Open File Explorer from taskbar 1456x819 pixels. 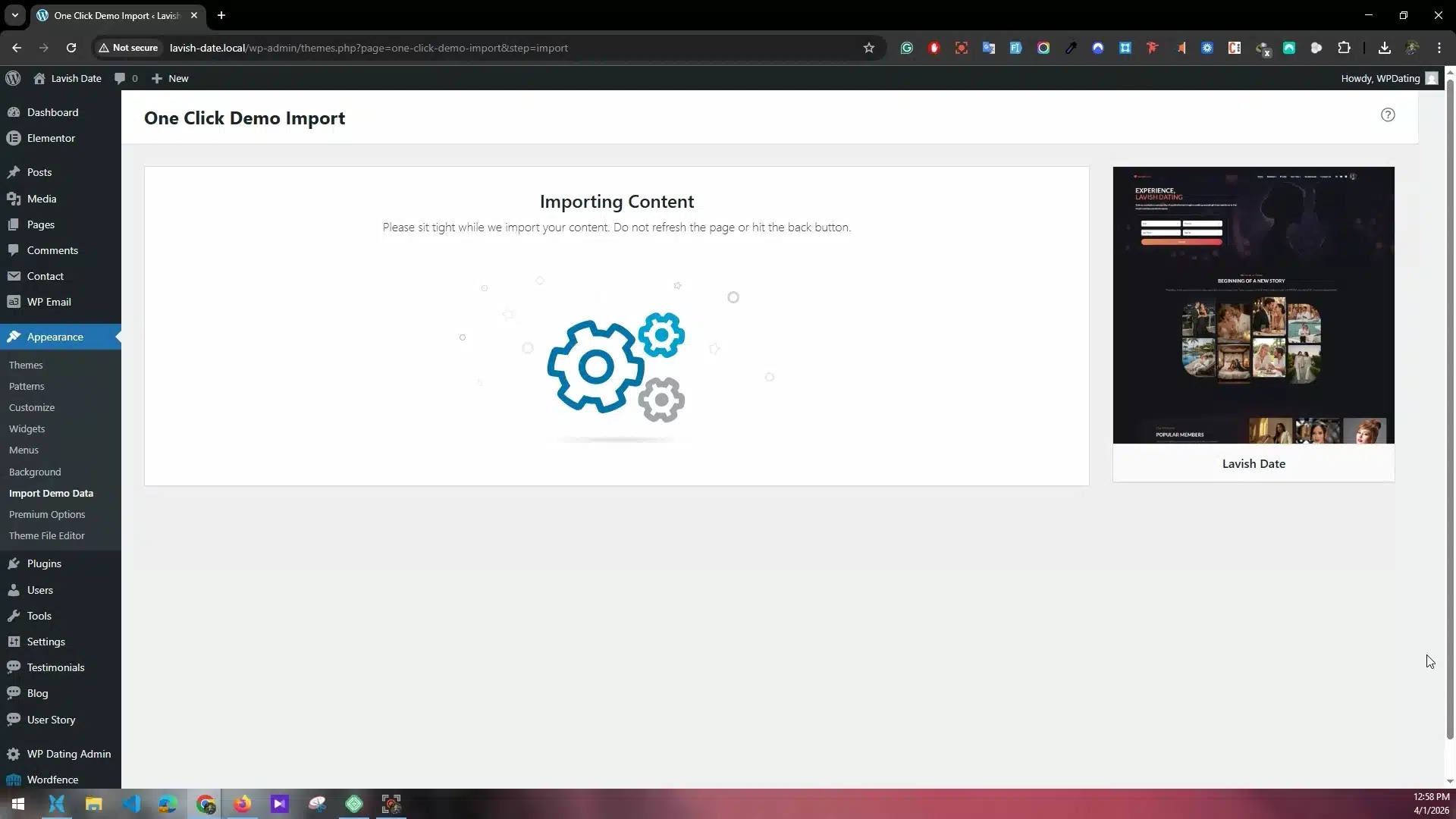pos(93,804)
